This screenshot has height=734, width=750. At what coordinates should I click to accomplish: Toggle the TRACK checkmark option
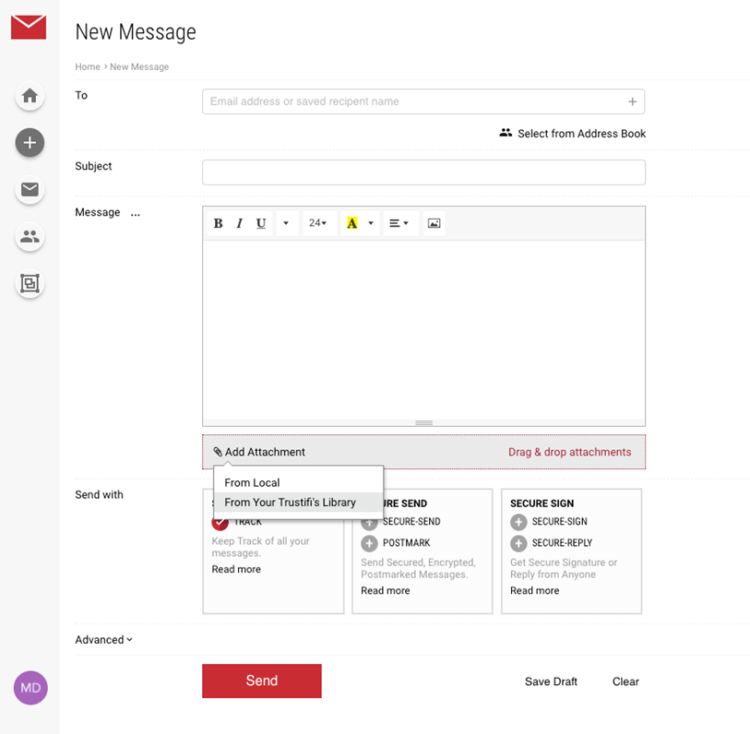coord(220,522)
